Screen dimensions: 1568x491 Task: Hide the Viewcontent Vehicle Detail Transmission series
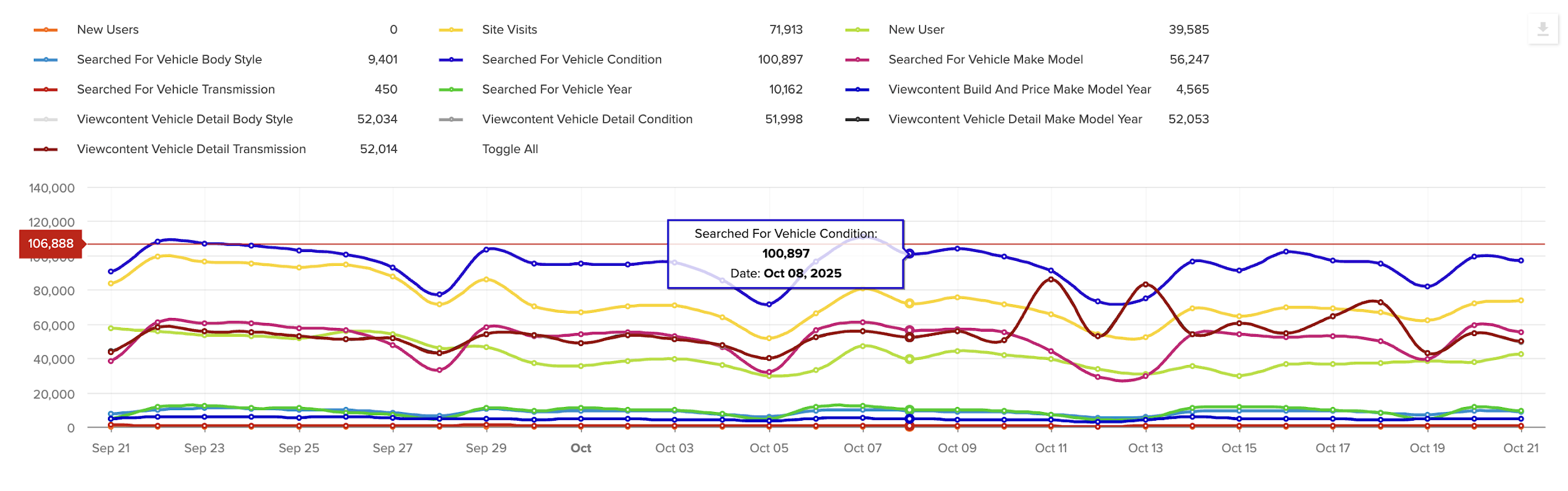(x=191, y=149)
